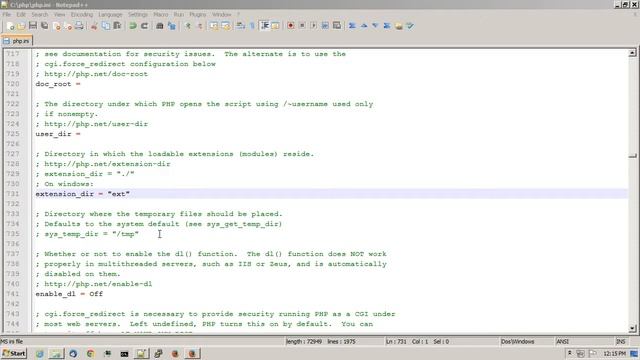
Task: Toggle synchronized horizontal scrolling
Action: [x=225, y=26]
